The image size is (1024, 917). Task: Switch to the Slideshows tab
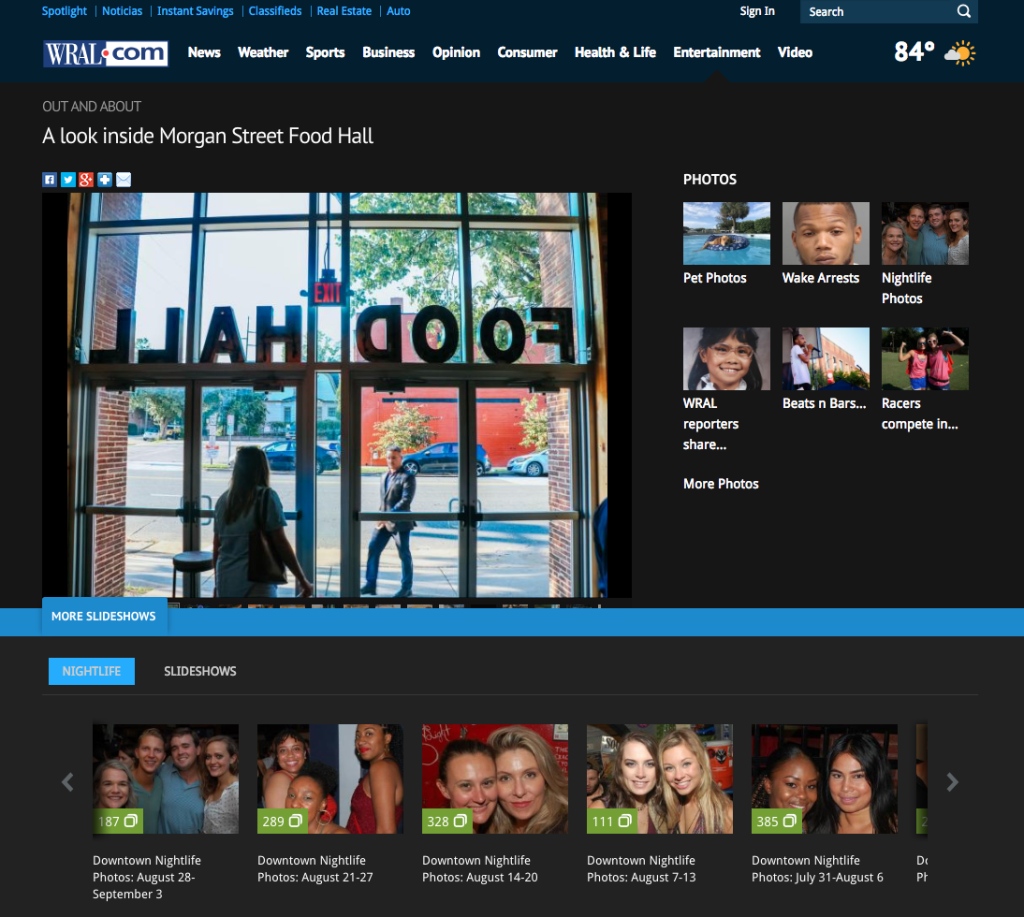(200, 671)
